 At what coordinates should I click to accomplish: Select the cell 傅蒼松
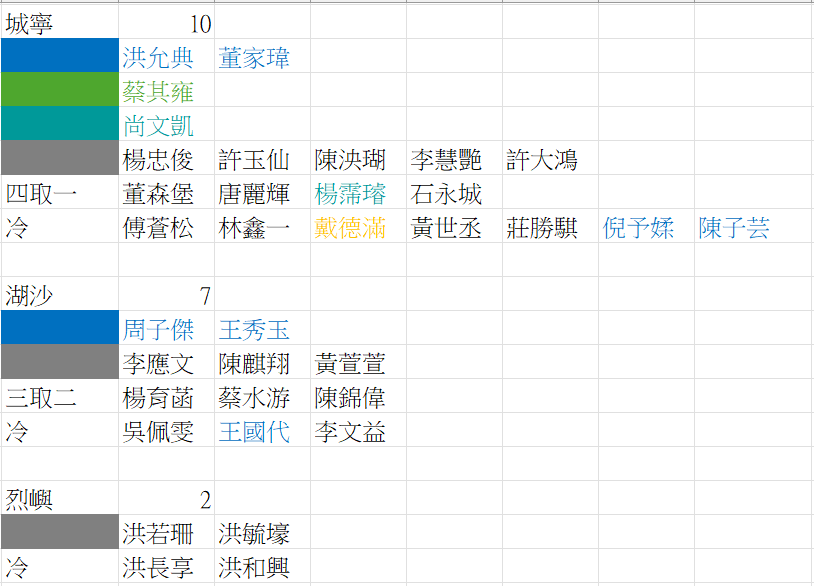[x=167, y=226]
